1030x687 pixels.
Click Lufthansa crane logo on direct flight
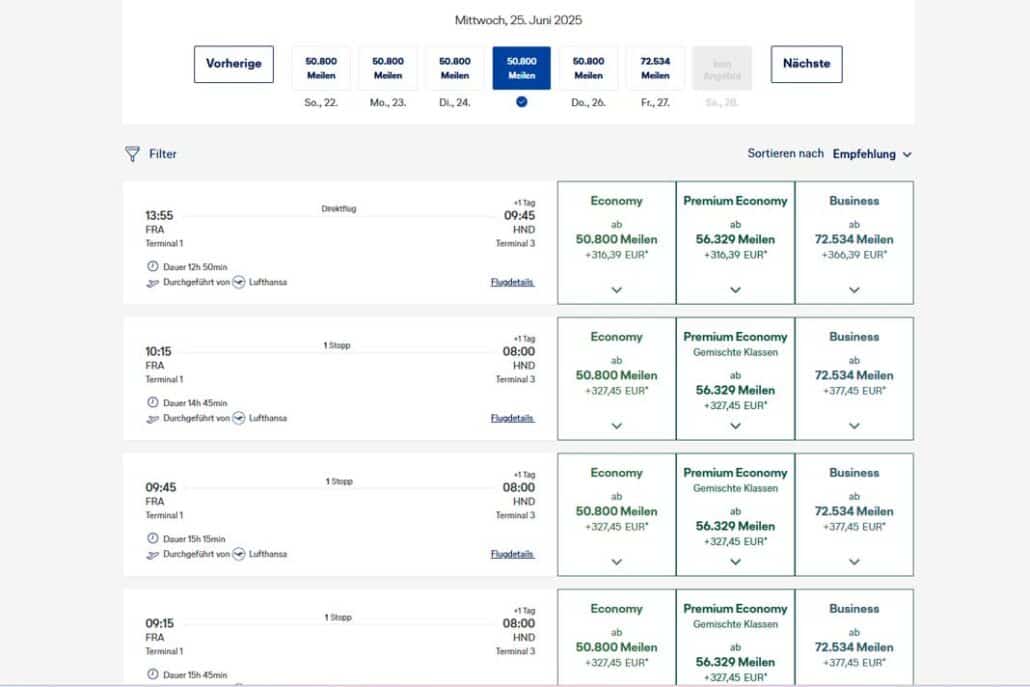click(x=239, y=283)
